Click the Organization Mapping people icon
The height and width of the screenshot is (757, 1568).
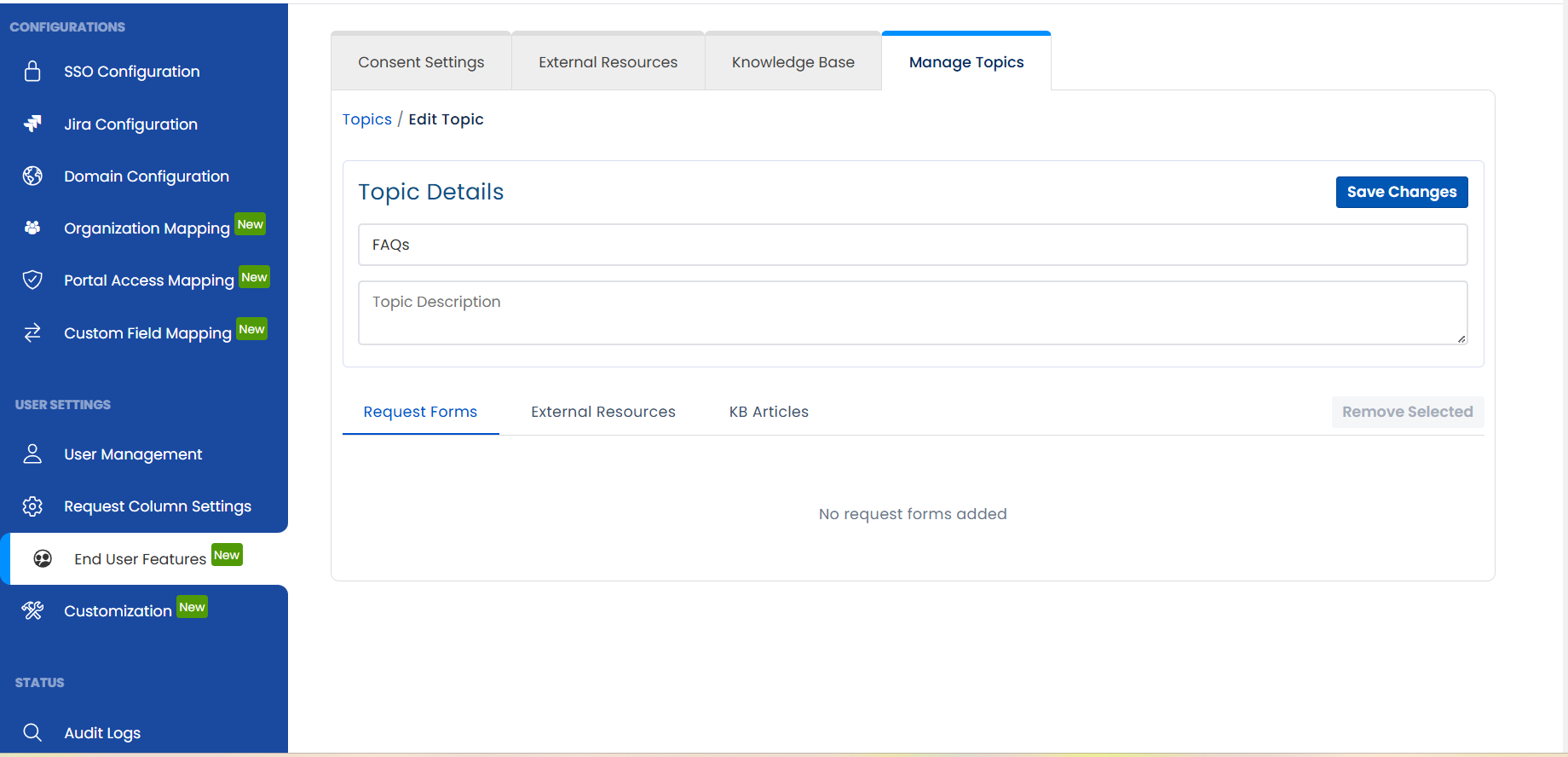click(32, 228)
